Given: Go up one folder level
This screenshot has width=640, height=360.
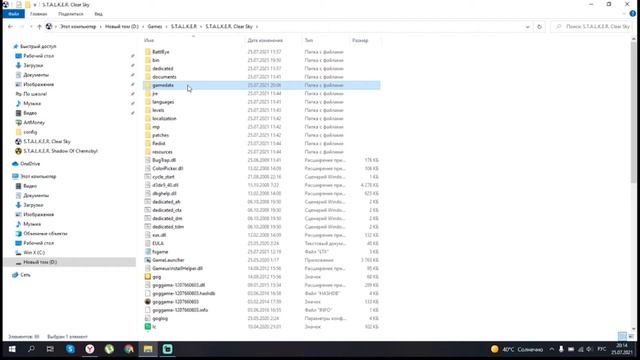Looking at the screenshot, I should tap(39, 27).
